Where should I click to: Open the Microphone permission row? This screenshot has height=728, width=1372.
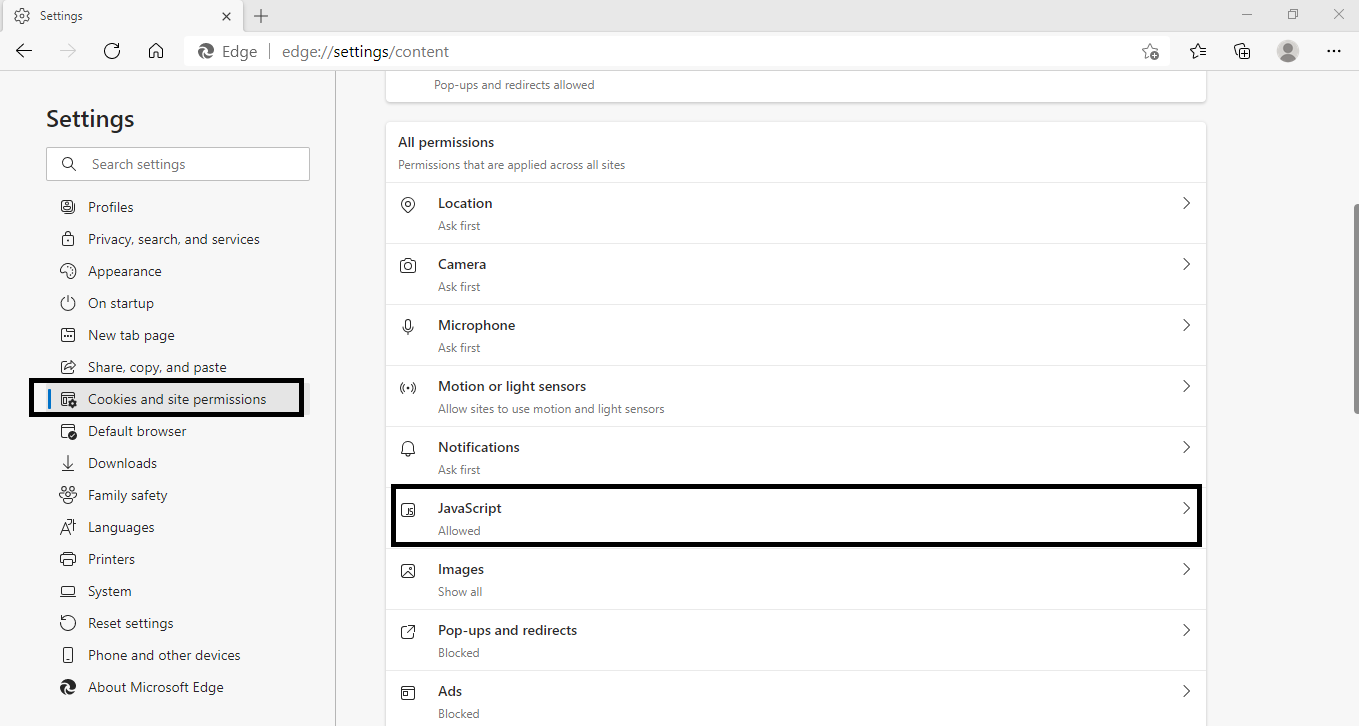pyautogui.click(x=795, y=335)
